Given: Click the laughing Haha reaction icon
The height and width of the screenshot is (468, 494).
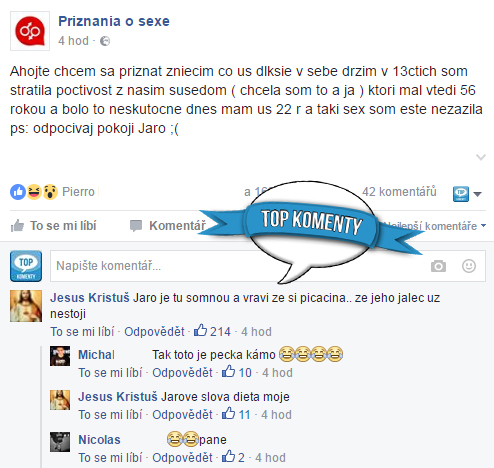Looking at the screenshot, I should 34,192.
